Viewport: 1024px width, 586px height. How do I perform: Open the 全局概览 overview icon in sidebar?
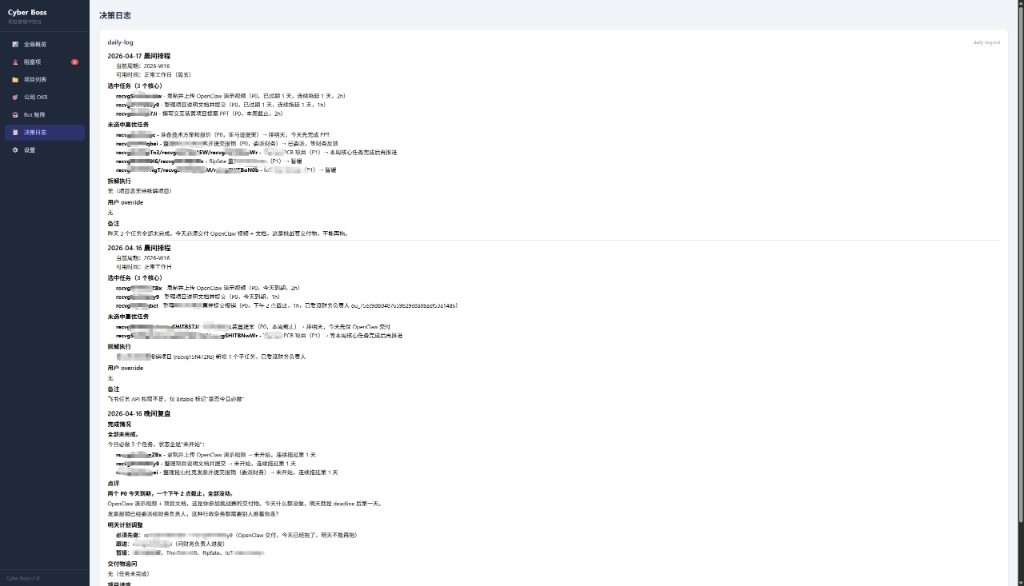(x=15, y=44)
